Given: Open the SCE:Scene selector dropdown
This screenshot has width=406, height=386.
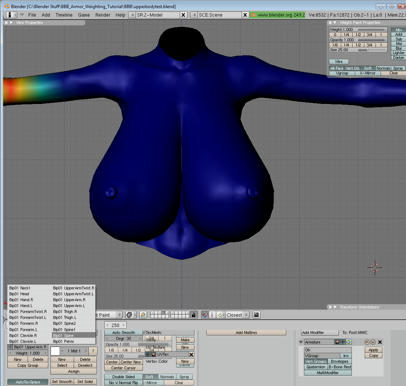Looking at the screenshot, I should click(194, 15).
